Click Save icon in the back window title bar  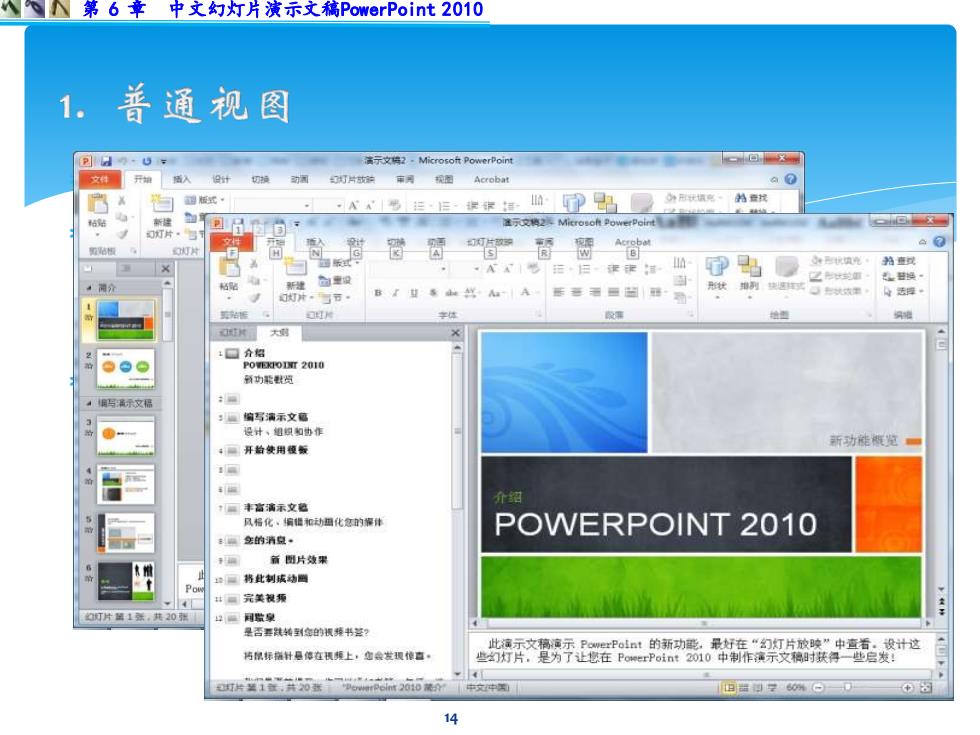pyautogui.click(x=106, y=161)
